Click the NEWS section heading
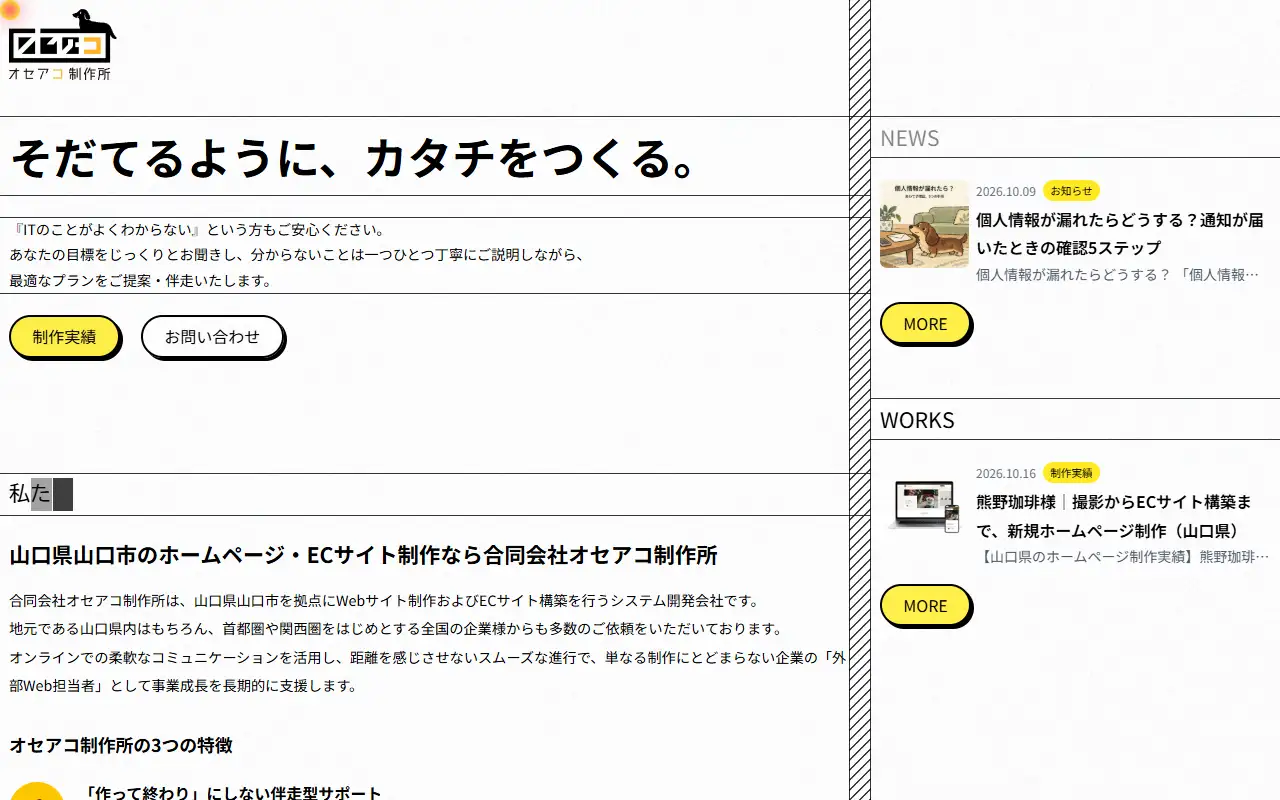The width and height of the screenshot is (1280, 800). point(910,138)
